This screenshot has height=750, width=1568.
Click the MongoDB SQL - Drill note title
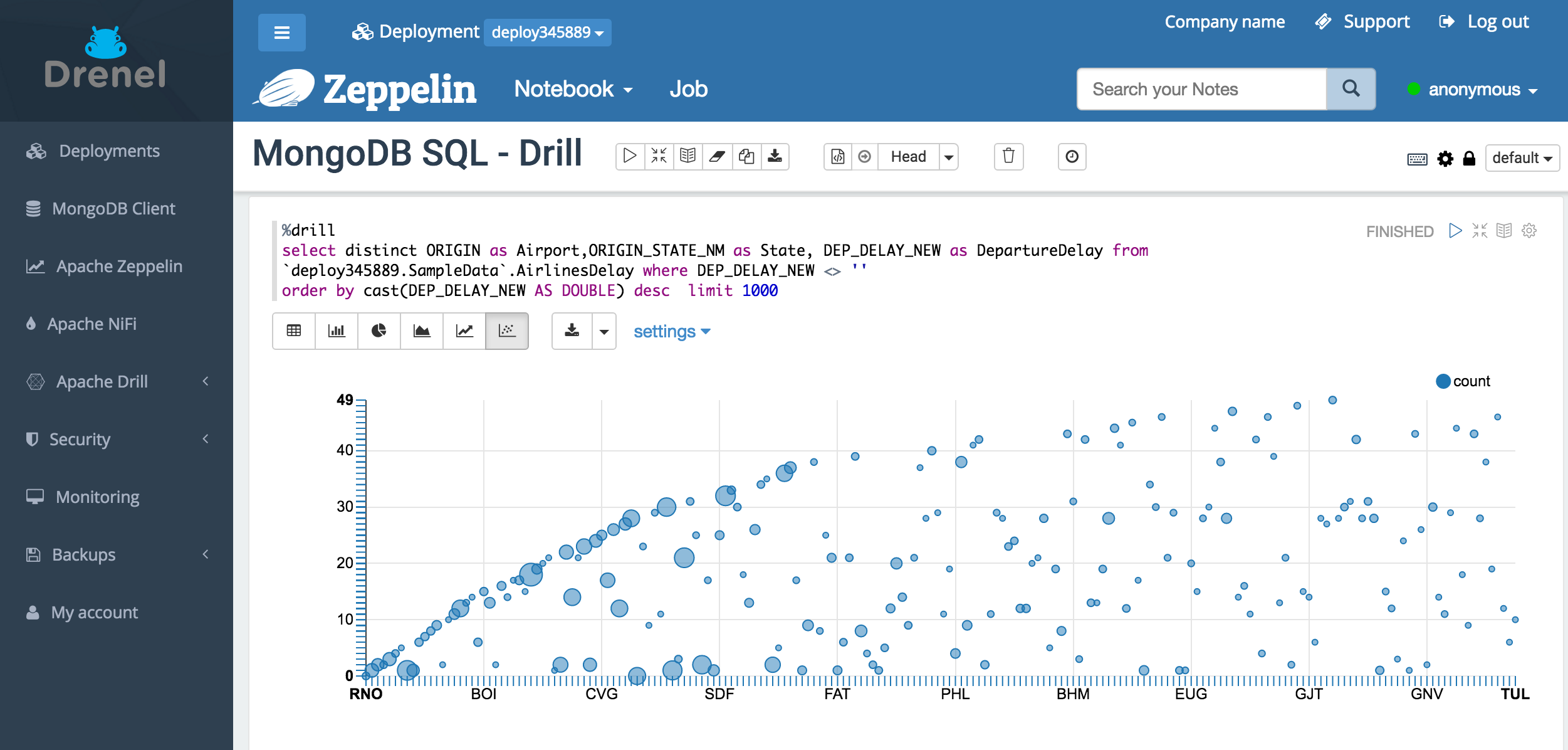pos(417,154)
